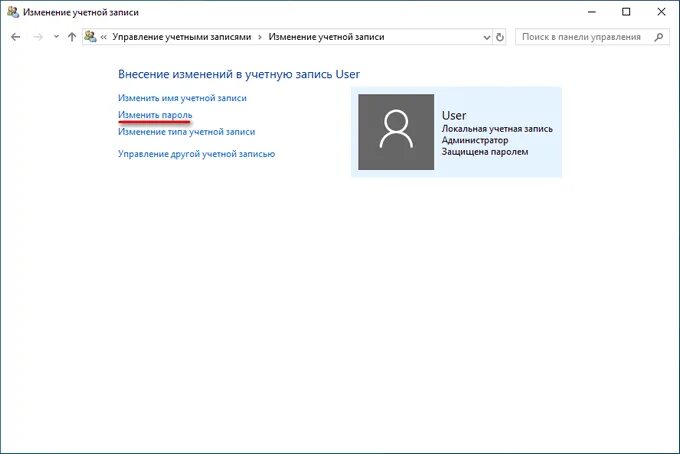Image resolution: width=680 pixels, height=454 pixels.
Task: Focus the 'Поиск в панели управления' search box
Action: pos(592,37)
